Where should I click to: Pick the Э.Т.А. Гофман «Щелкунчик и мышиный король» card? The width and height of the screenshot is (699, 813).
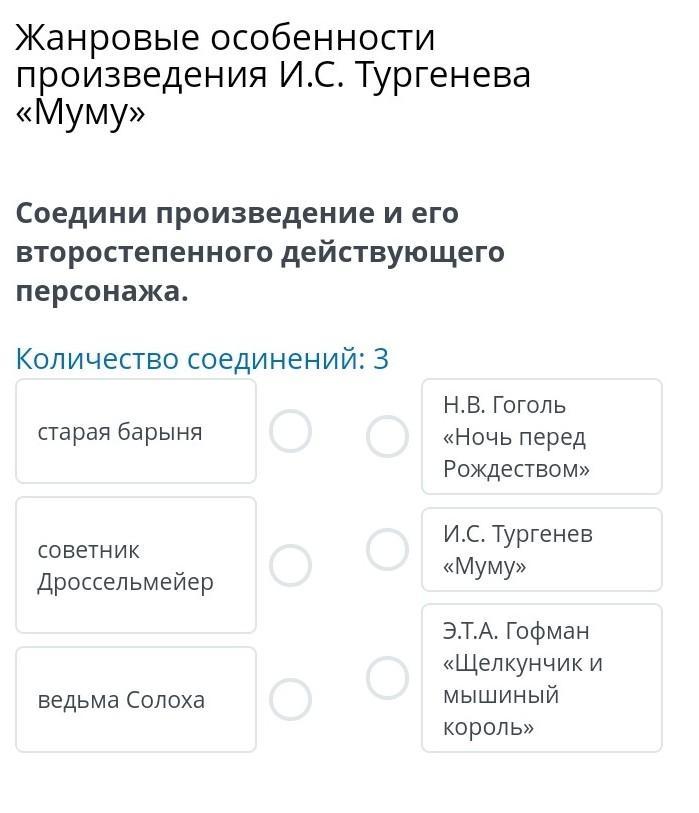click(x=541, y=678)
